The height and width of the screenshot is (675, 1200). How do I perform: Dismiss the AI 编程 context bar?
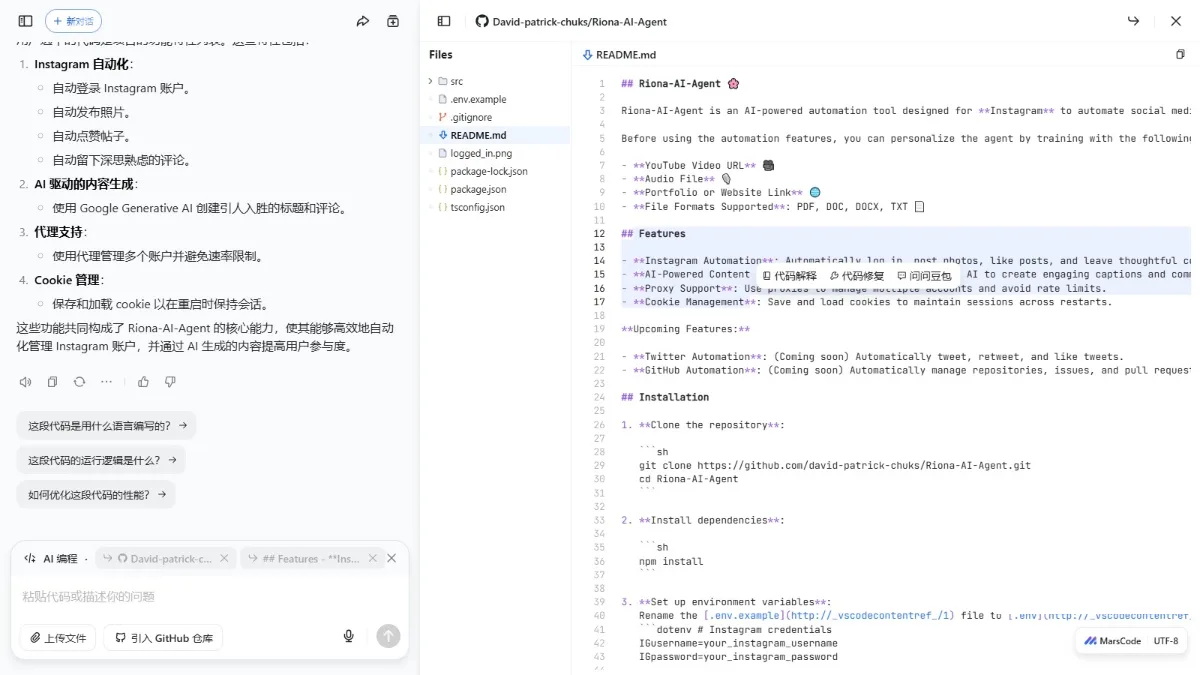point(392,558)
